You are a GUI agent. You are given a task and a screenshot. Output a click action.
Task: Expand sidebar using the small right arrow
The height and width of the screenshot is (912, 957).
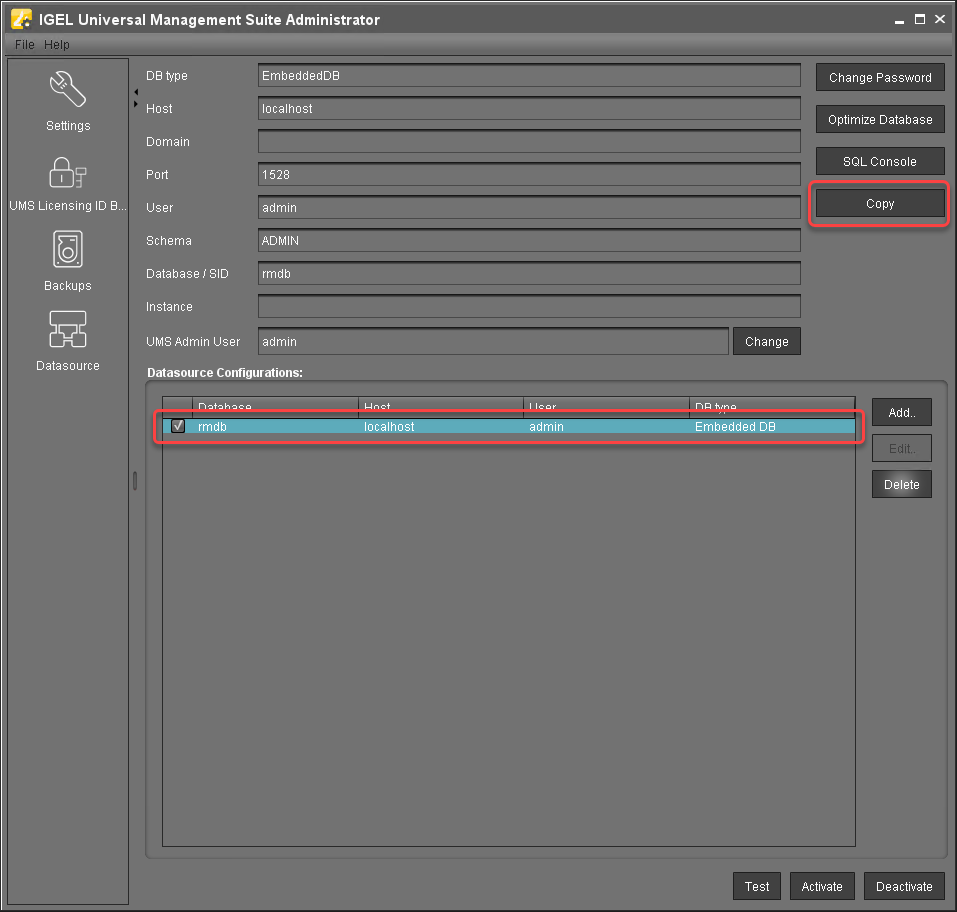(136, 104)
